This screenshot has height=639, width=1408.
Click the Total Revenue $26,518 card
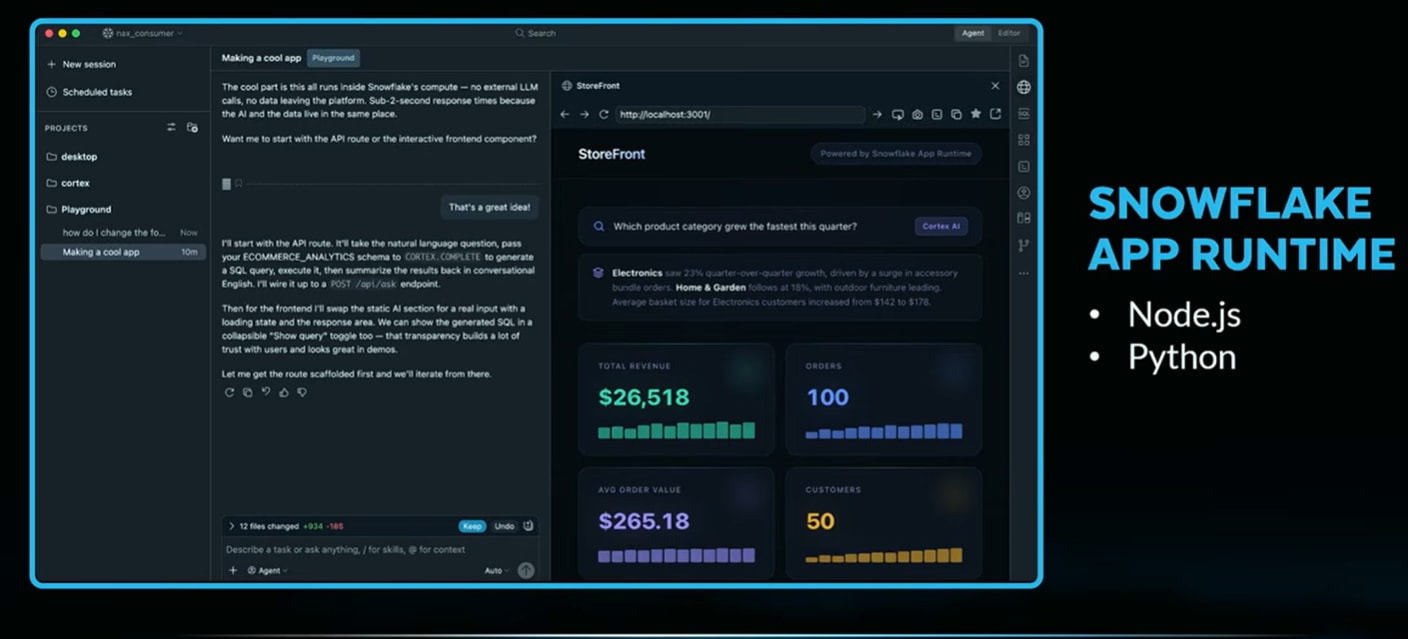tap(676, 400)
